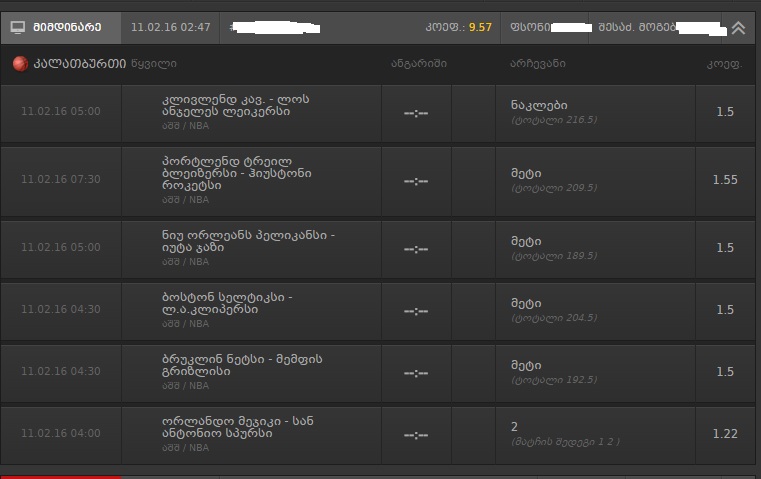Click score placeholder in Boston Celtics row
Viewport: 761px width, 479px height.
(x=416, y=312)
